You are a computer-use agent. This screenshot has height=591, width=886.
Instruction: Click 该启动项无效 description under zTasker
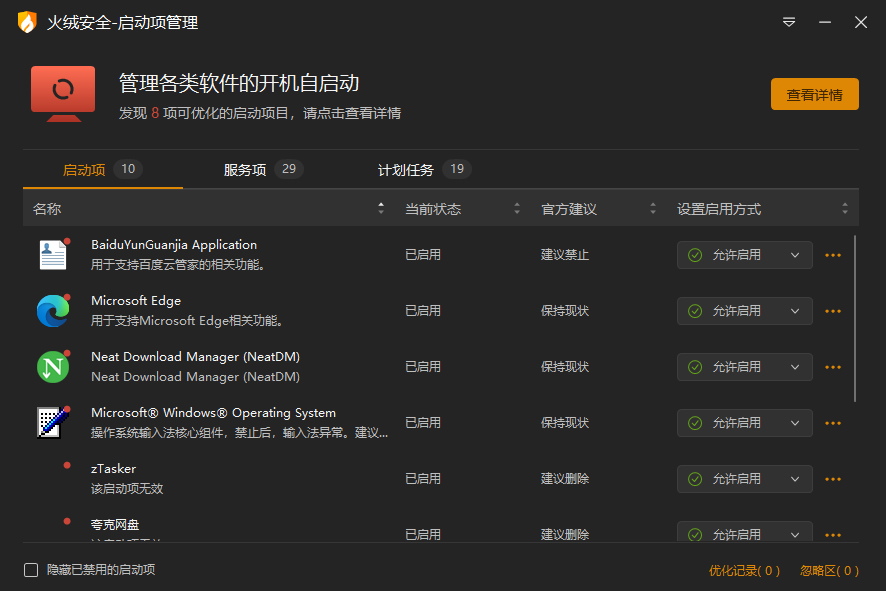click(x=127, y=488)
